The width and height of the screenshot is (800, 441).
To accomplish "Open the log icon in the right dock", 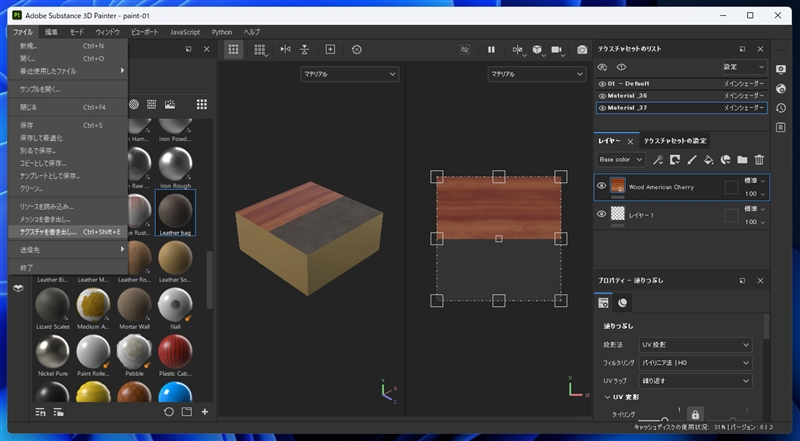I will click(781, 127).
